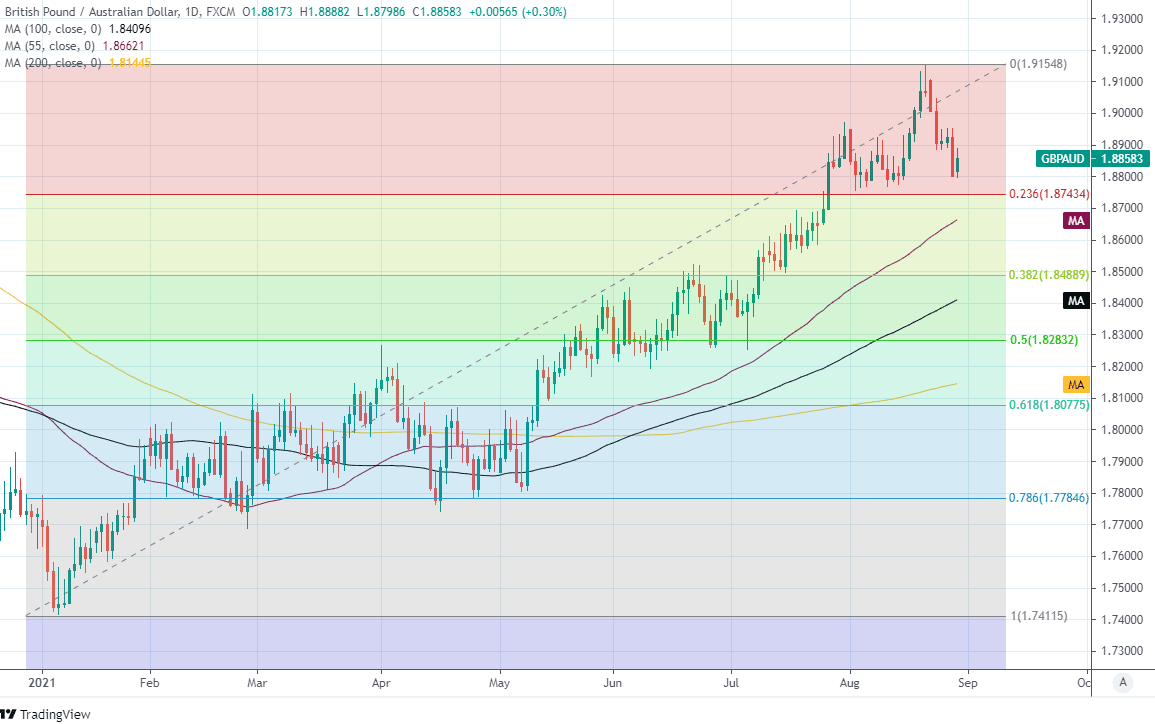Click the black MA tag on price axis
Screen dimensions: 1155x724
(x=1076, y=301)
